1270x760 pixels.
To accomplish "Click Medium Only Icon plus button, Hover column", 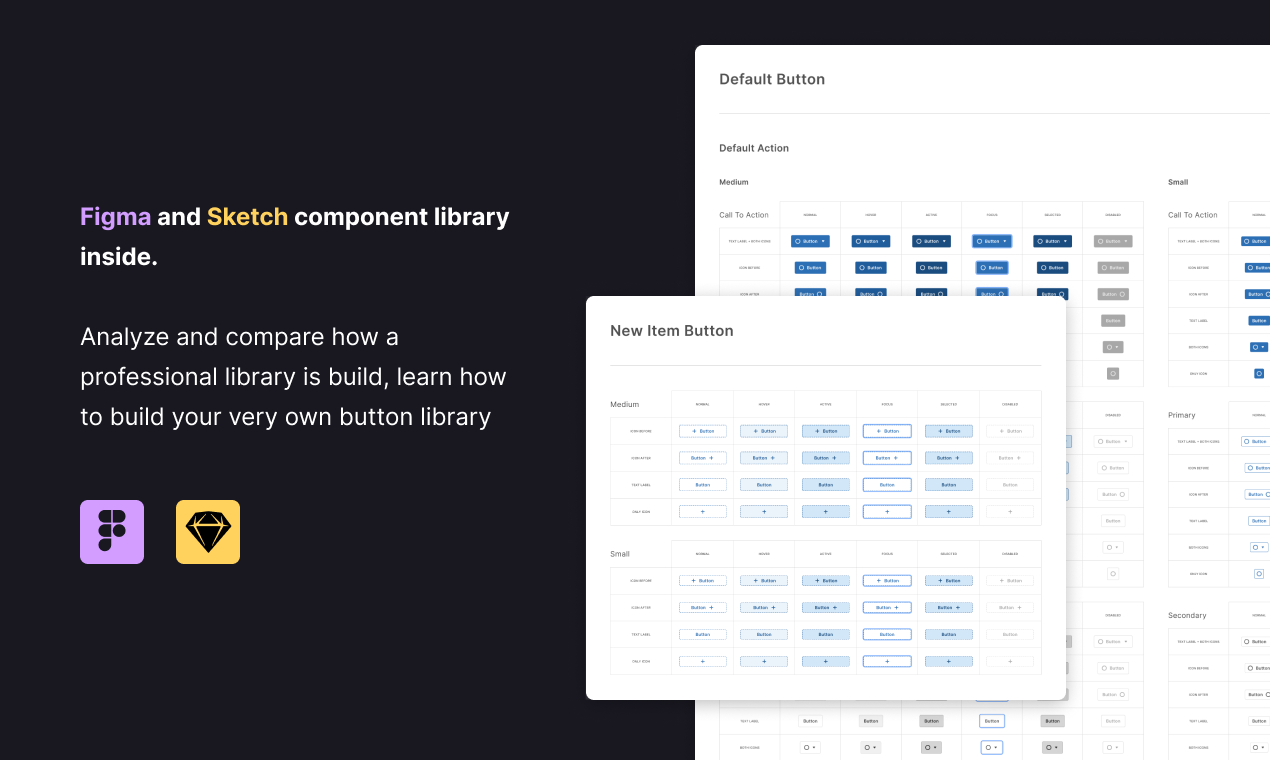I will (x=764, y=511).
